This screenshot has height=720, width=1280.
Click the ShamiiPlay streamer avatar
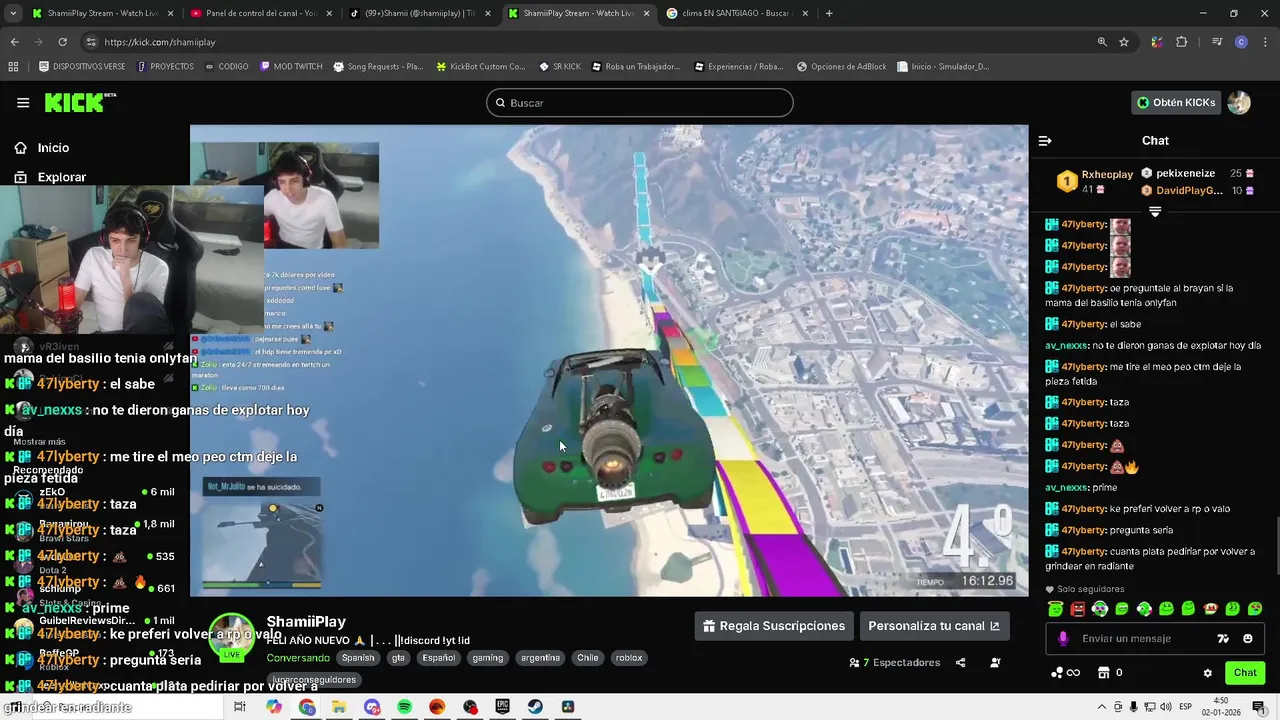[231, 637]
